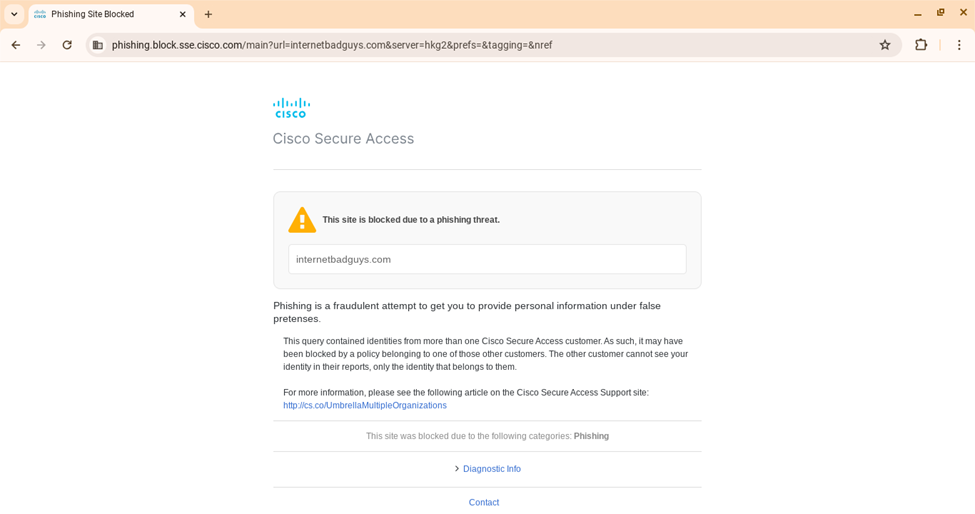Image resolution: width=975 pixels, height=514 pixels.
Task: View site information icon in address bar
Action: pos(98,45)
